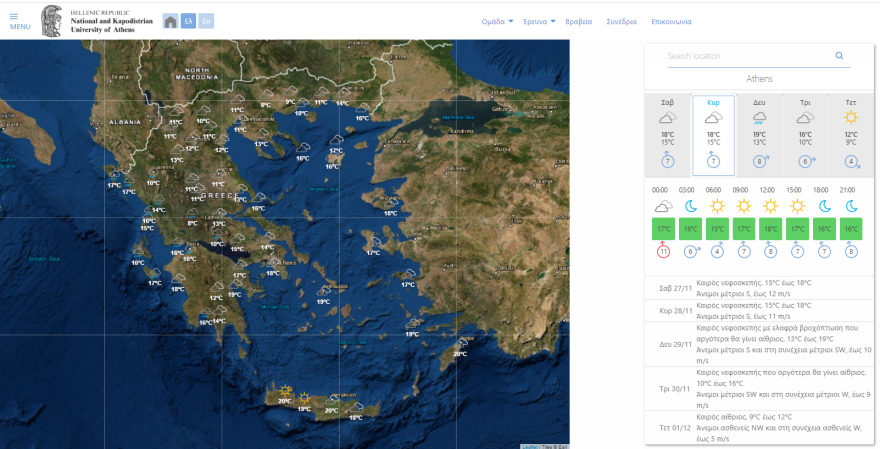880x449 pixels.
Task: Click the Crete sunny weather marker showing 20°C
Action: pos(286,392)
